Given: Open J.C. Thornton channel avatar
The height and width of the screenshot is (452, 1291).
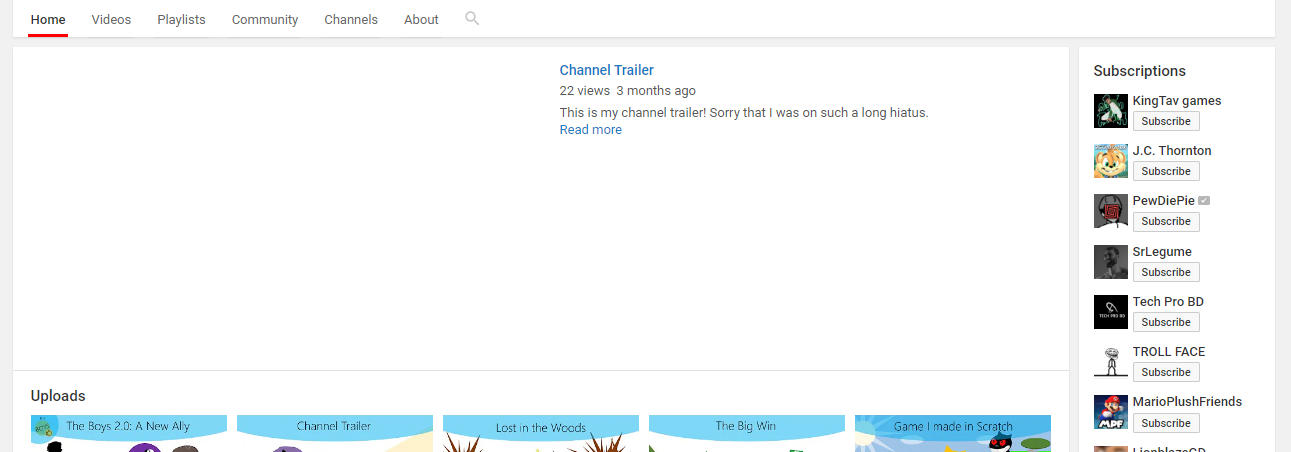Looking at the screenshot, I should 1110,161.
